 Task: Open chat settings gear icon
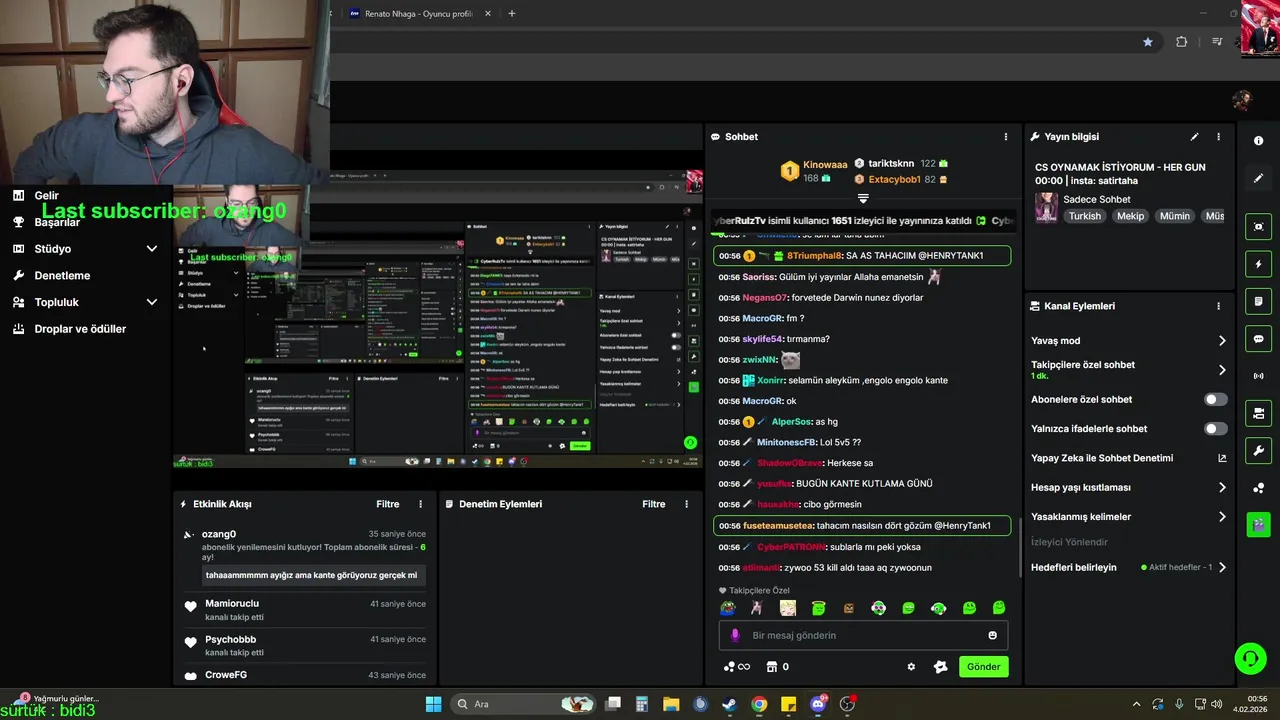911,667
